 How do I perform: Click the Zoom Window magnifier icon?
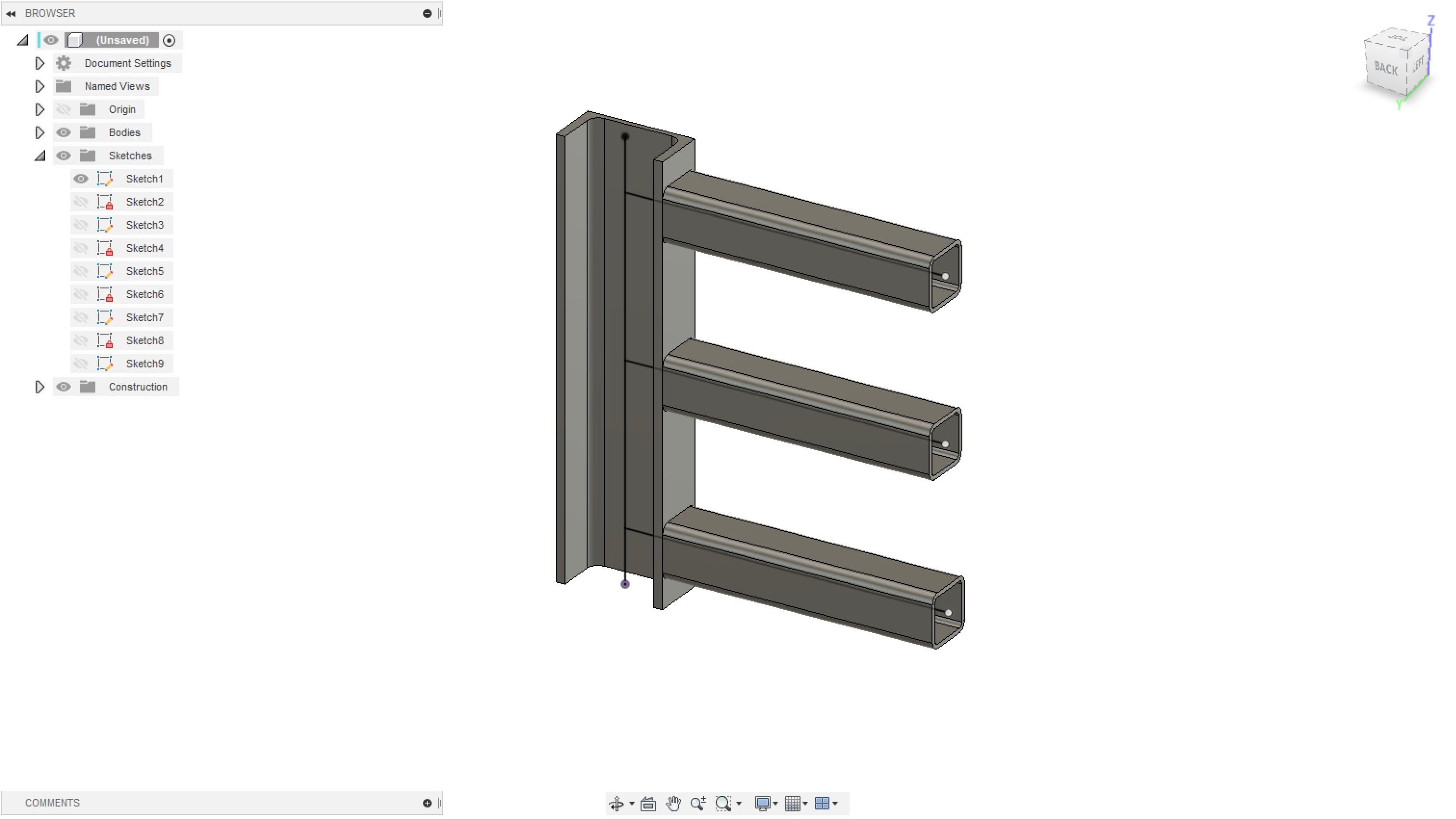[723, 803]
